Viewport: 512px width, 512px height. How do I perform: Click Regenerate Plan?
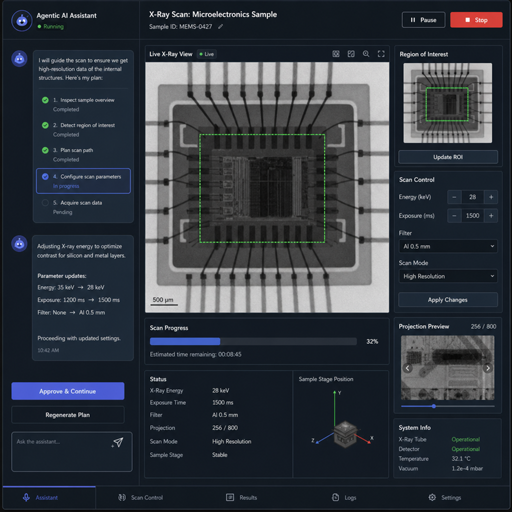(68, 415)
